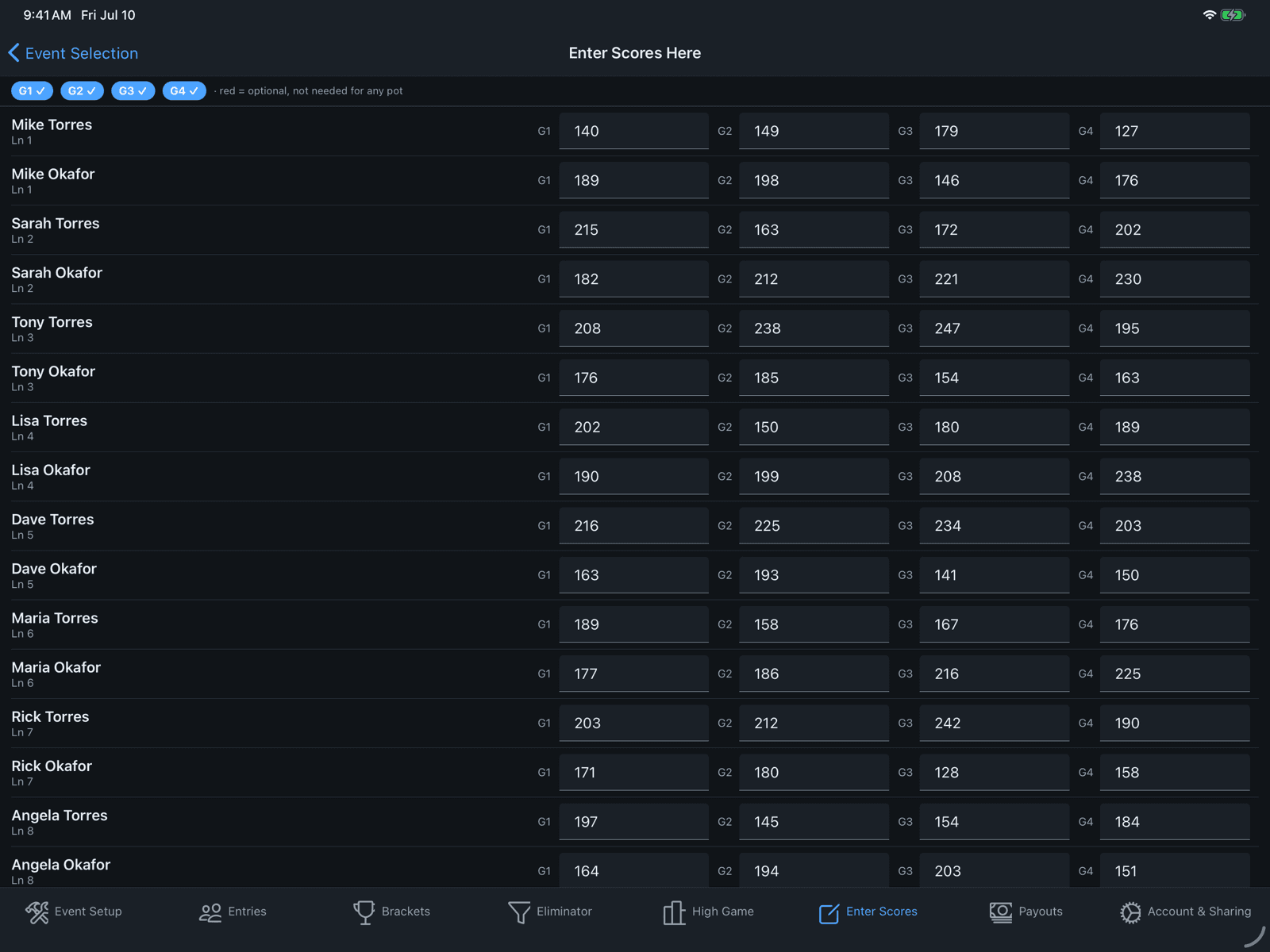
Task: Tap the Event Setup tools icon
Action: [37, 912]
